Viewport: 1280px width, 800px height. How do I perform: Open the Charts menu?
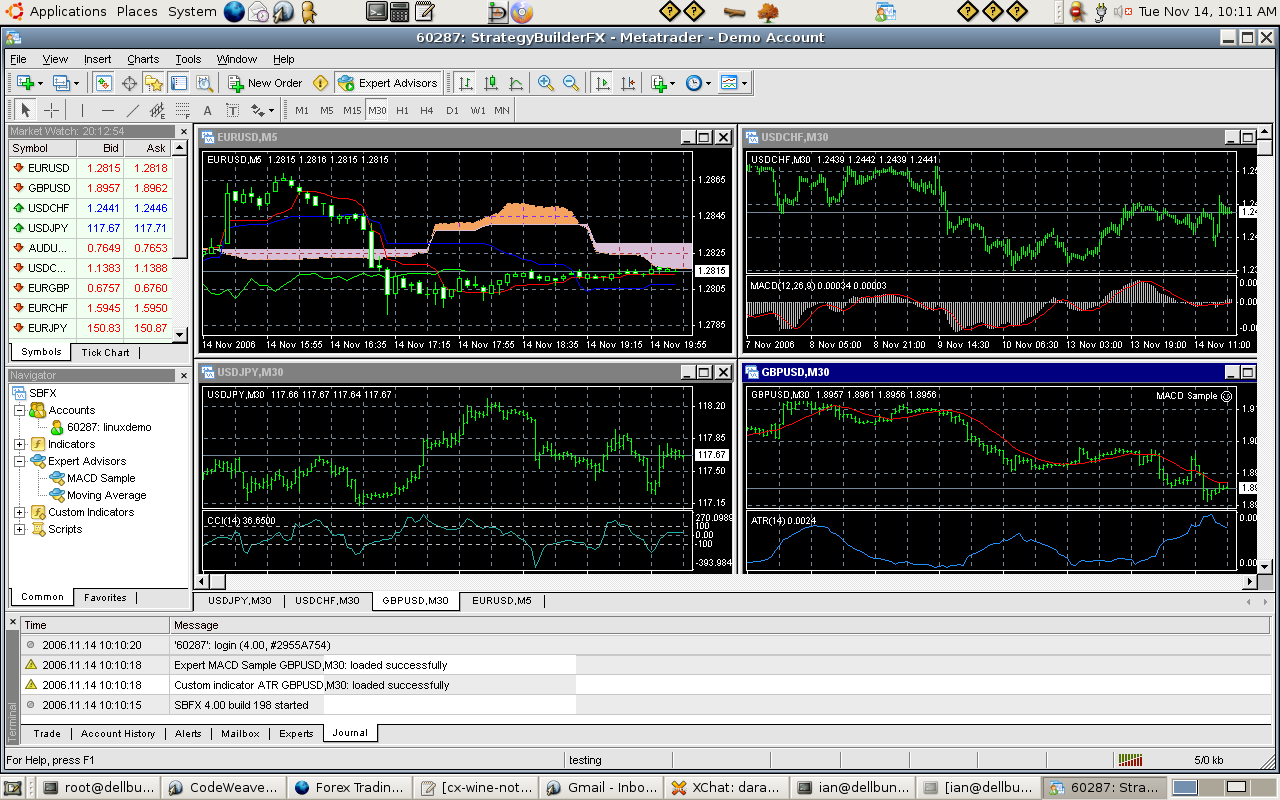coord(142,59)
